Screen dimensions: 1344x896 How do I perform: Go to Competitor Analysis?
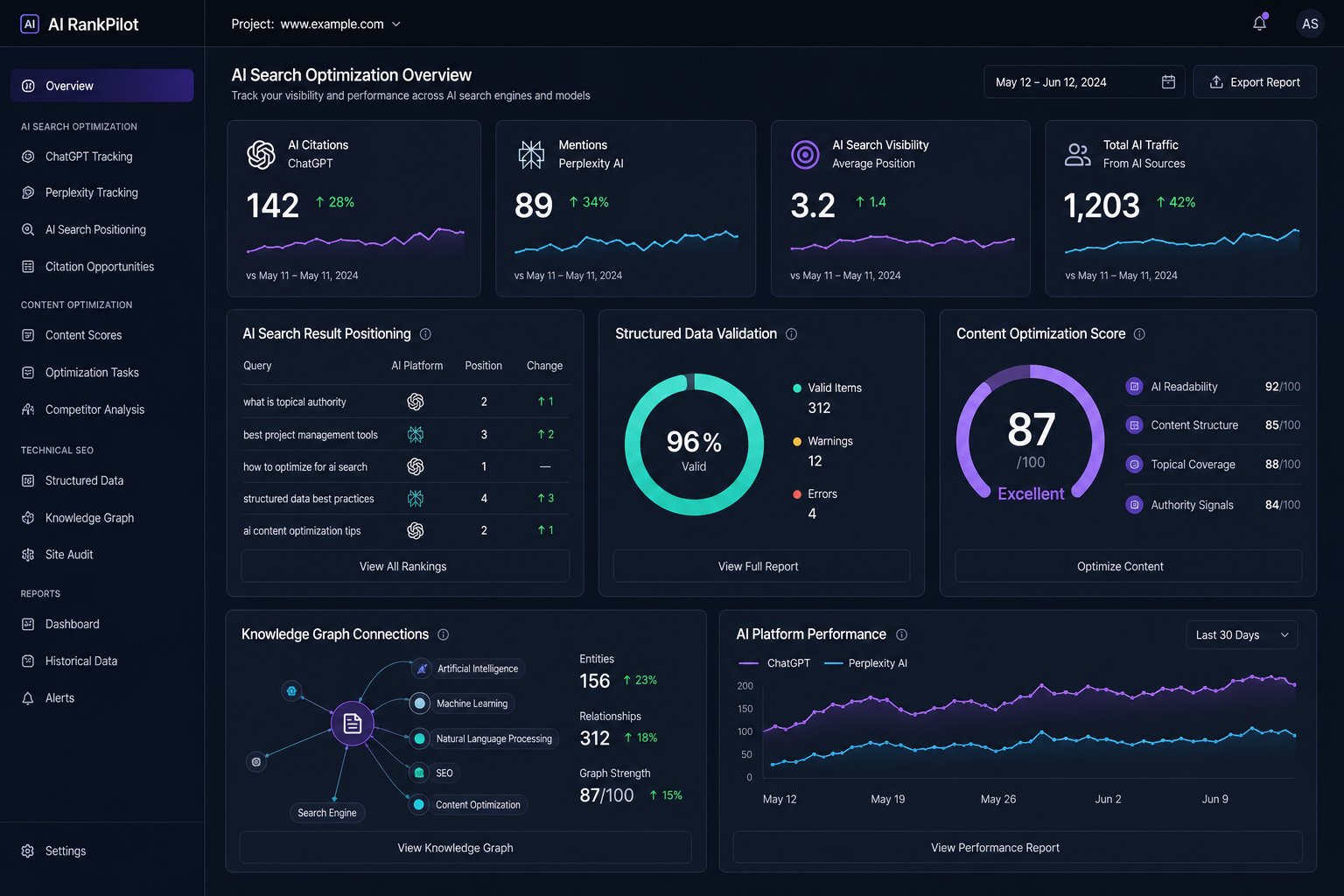pyautogui.click(x=94, y=409)
